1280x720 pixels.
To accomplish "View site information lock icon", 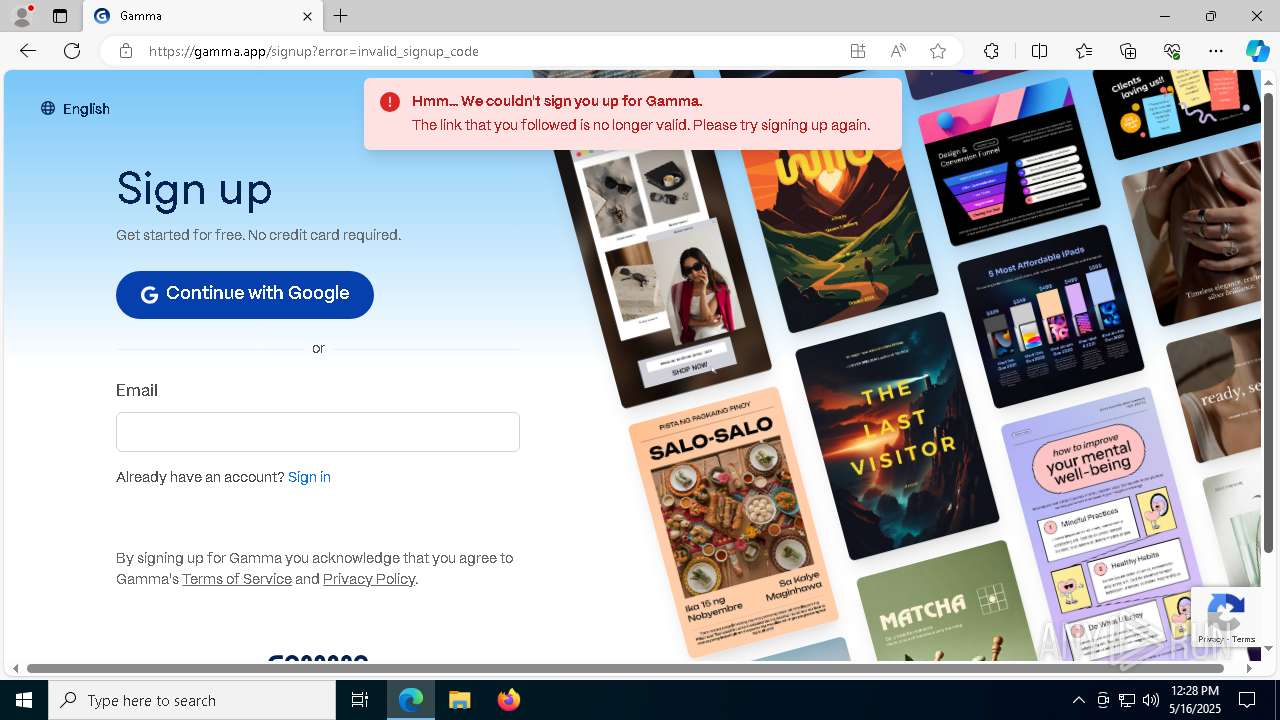I will pyautogui.click(x=125, y=51).
